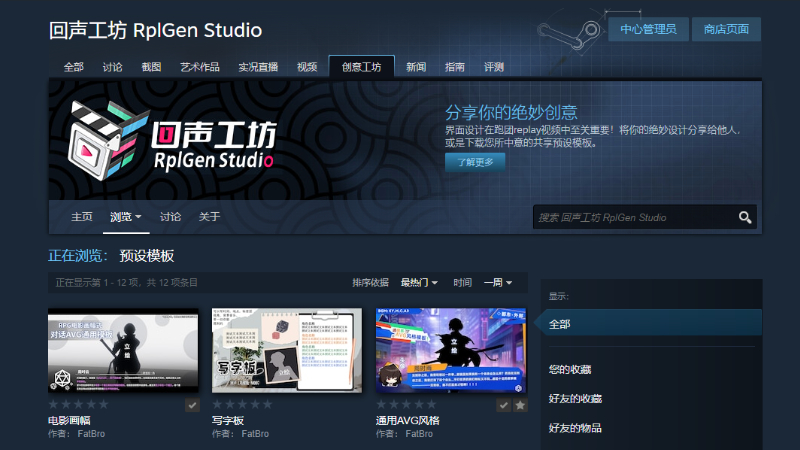Click the subscribed checkmark icon on 通用AVG风格

[x=504, y=405]
